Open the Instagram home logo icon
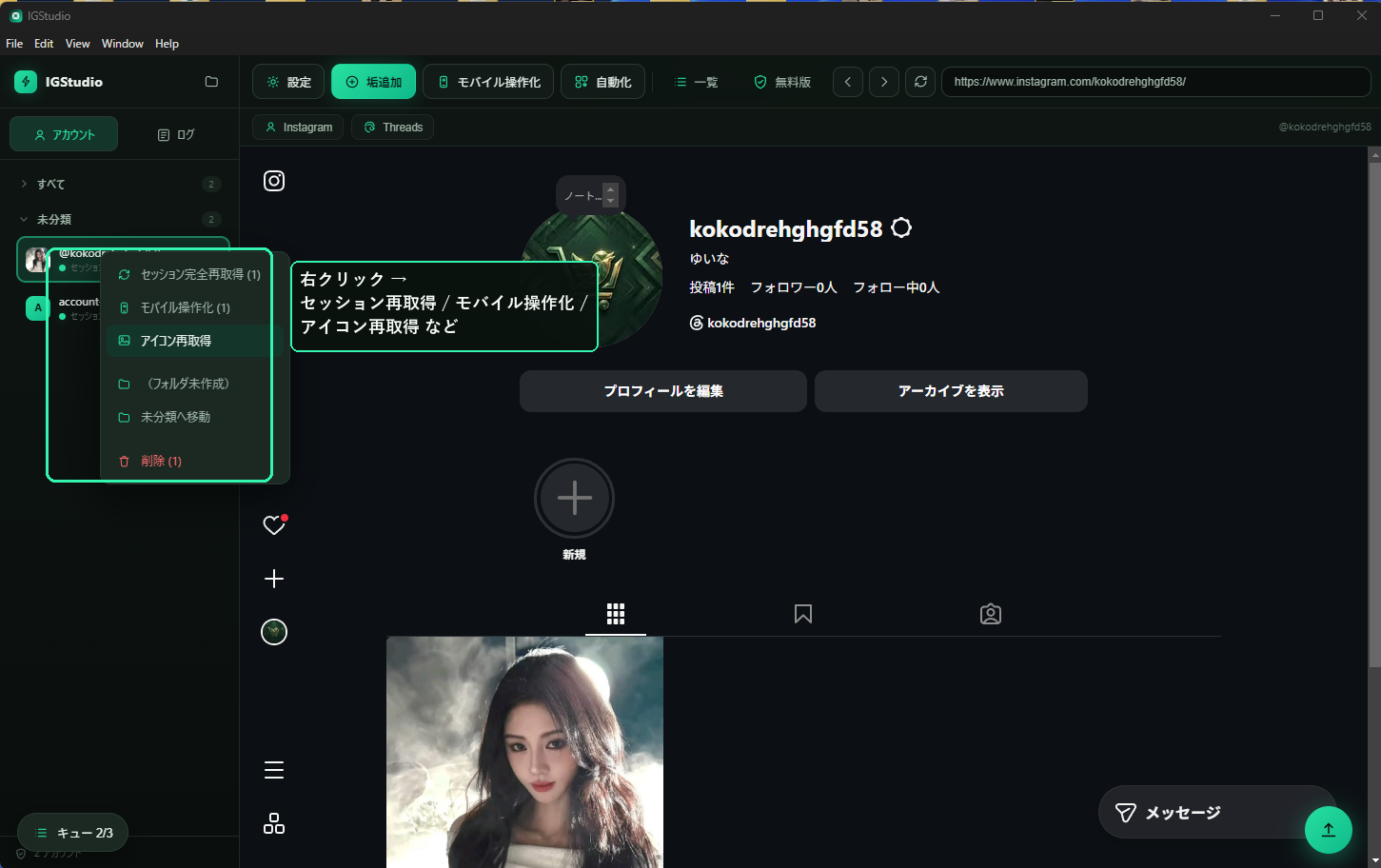Screen dimensions: 1381x868 (x=274, y=181)
